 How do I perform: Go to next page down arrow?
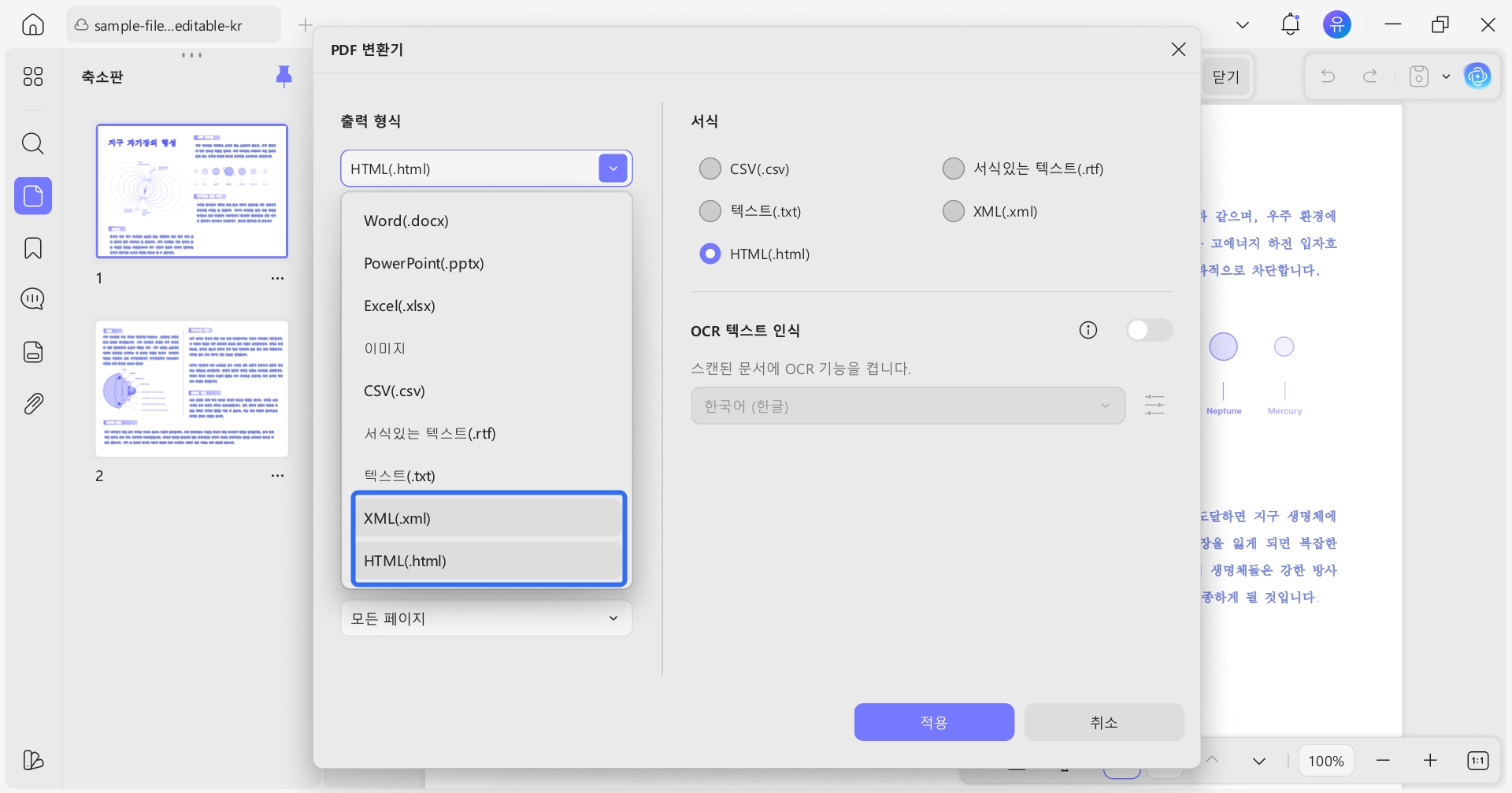1259,761
